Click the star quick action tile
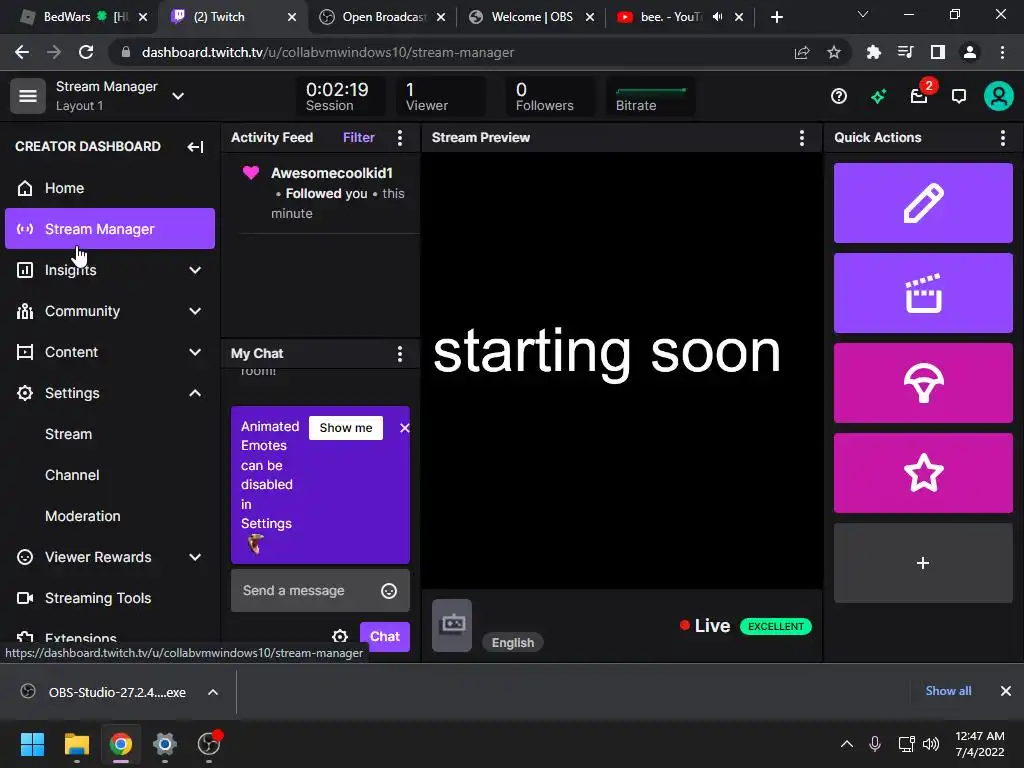Screen dimensions: 1024x768 click(x=923, y=473)
